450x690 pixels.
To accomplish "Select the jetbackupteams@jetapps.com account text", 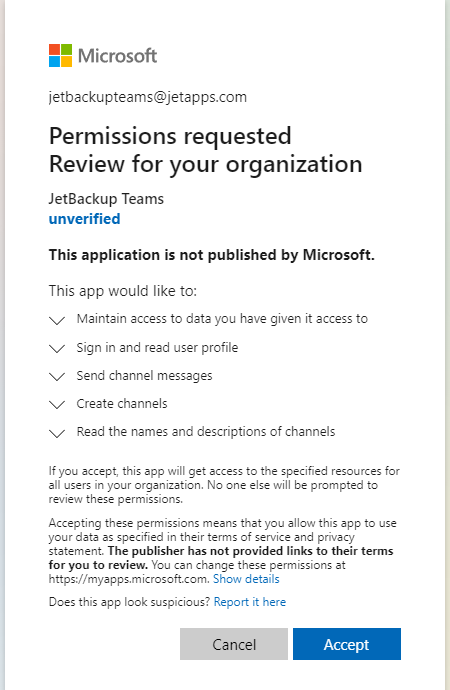I will (x=148, y=97).
